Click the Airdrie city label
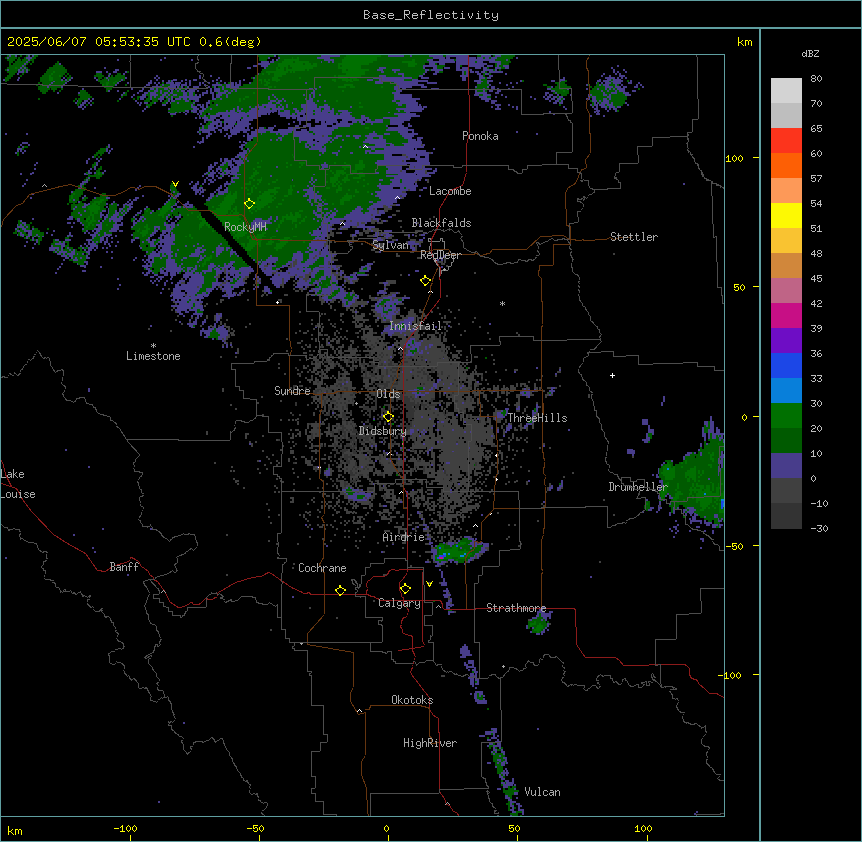The width and height of the screenshot is (862, 842). pos(404,537)
